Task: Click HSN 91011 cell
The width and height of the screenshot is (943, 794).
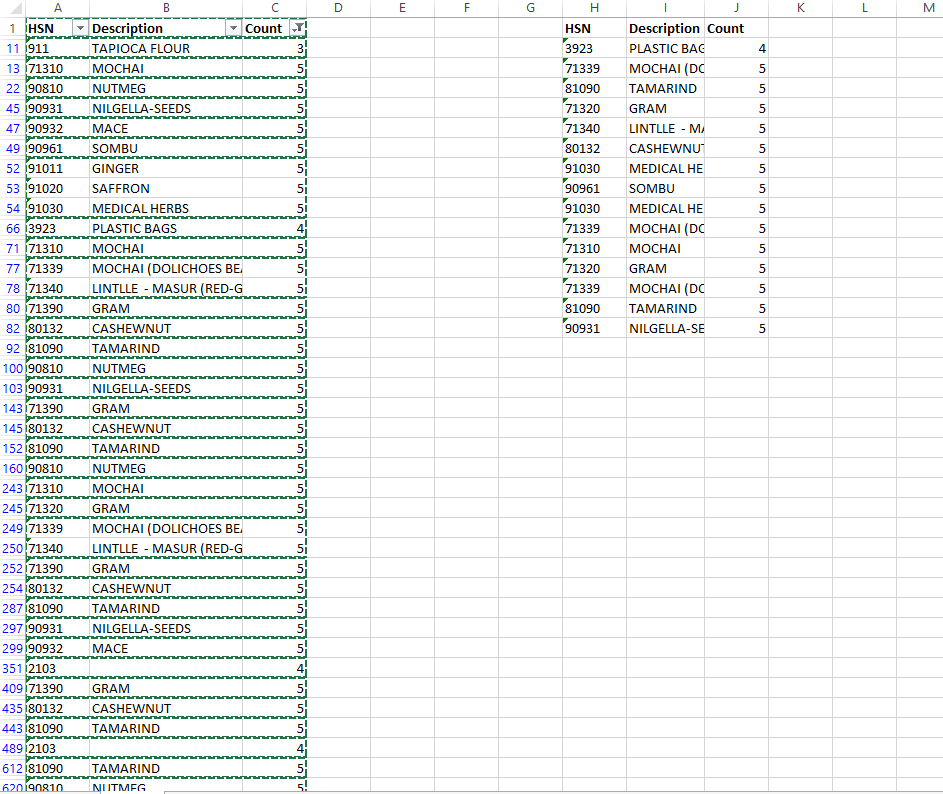Action: click(58, 168)
